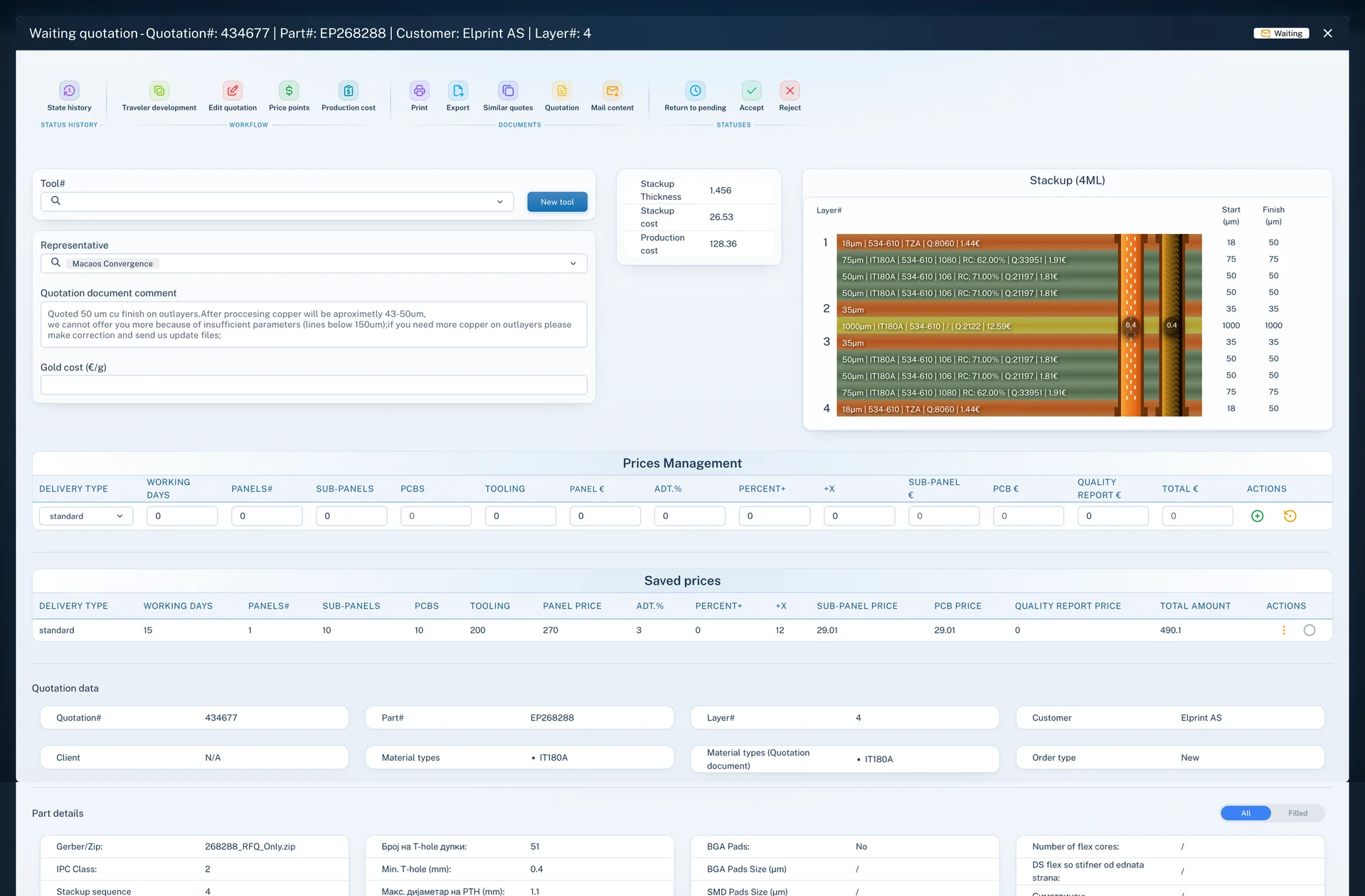Reject the quotation
The image size is (1365, 896).
point(790,91)
